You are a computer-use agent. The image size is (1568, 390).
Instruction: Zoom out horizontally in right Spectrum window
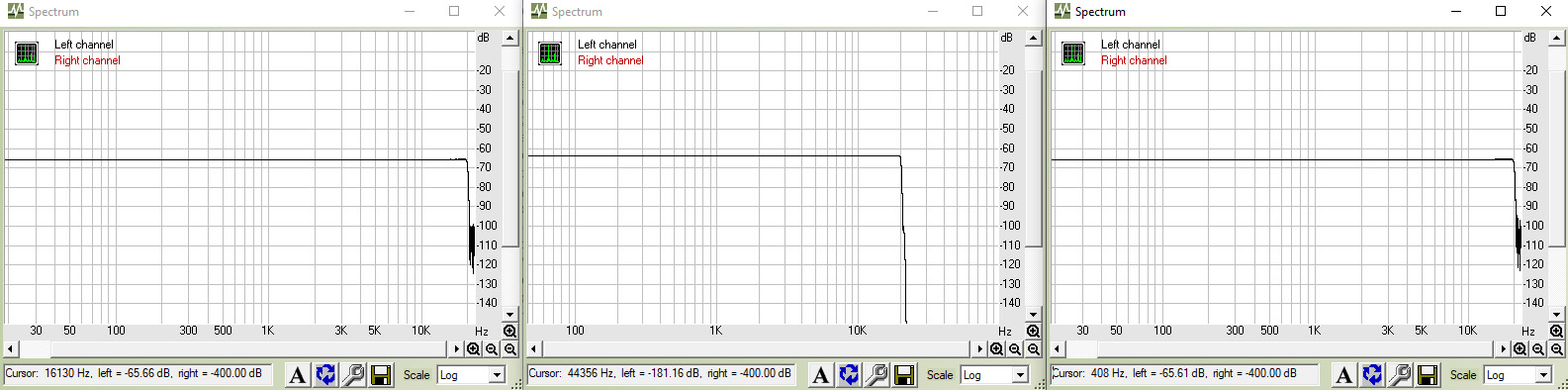point(1538,349)
